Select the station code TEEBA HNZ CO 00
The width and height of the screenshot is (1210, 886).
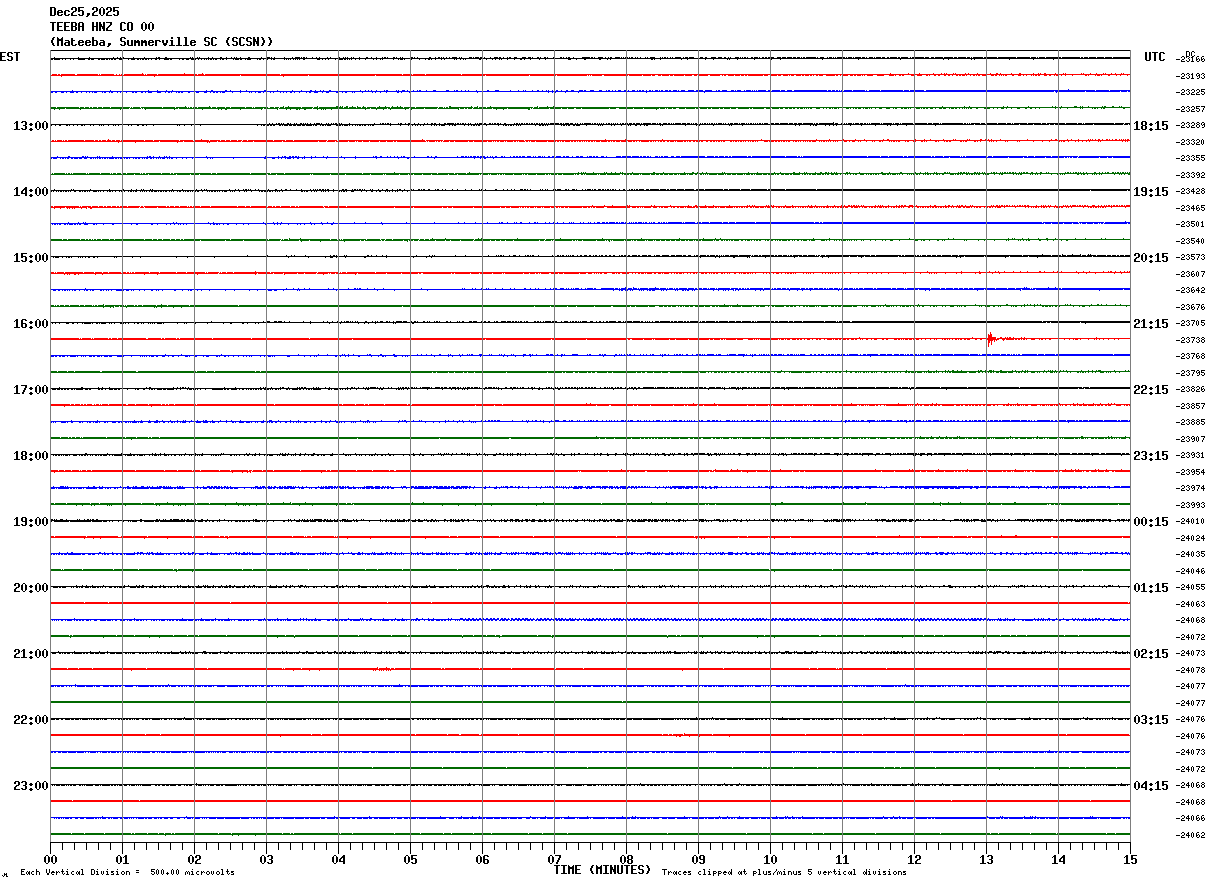pos(102,27)
